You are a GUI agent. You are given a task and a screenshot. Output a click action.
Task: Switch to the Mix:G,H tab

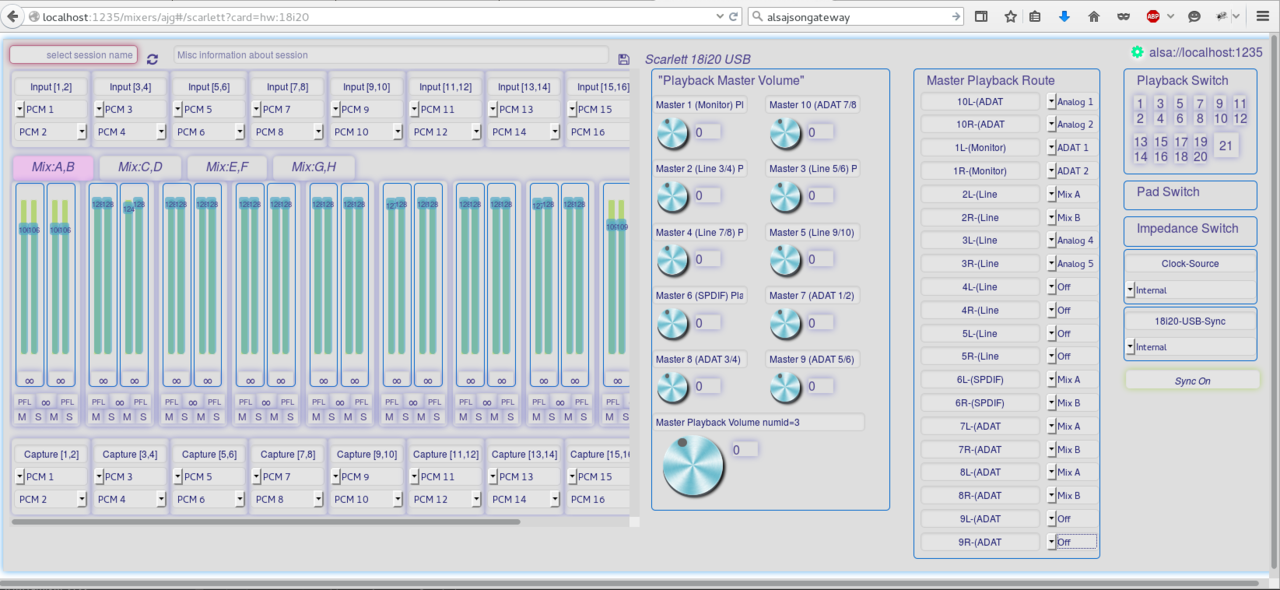tap(314, 167)
